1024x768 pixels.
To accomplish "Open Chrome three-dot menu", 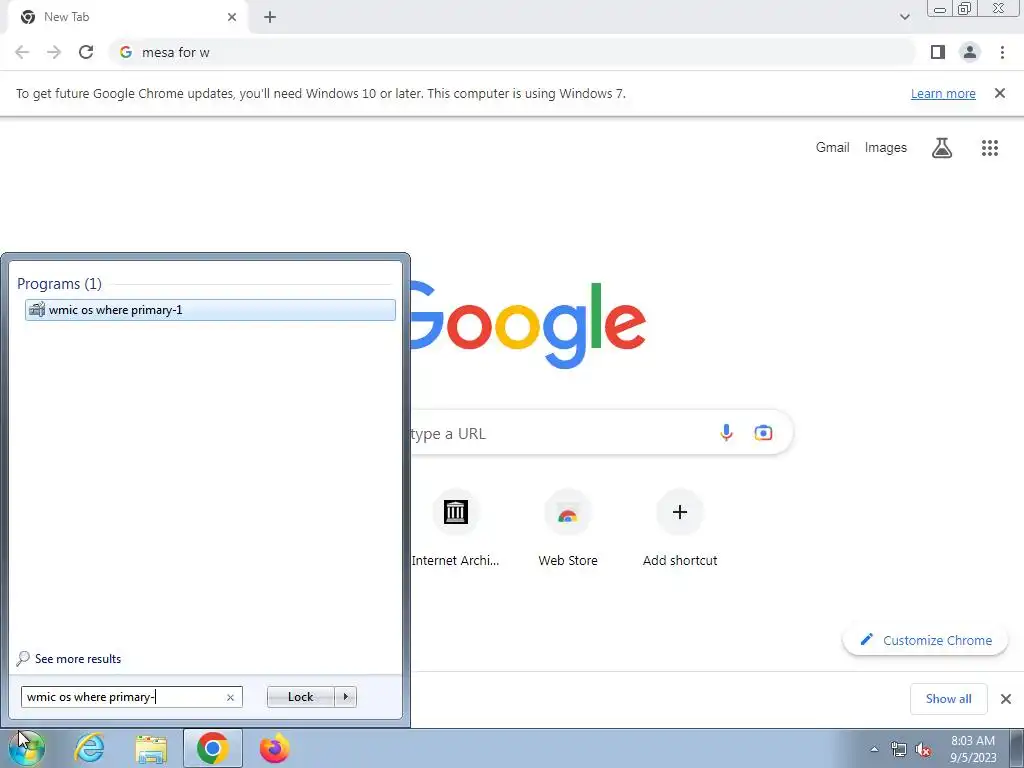I will [1002, 52].
